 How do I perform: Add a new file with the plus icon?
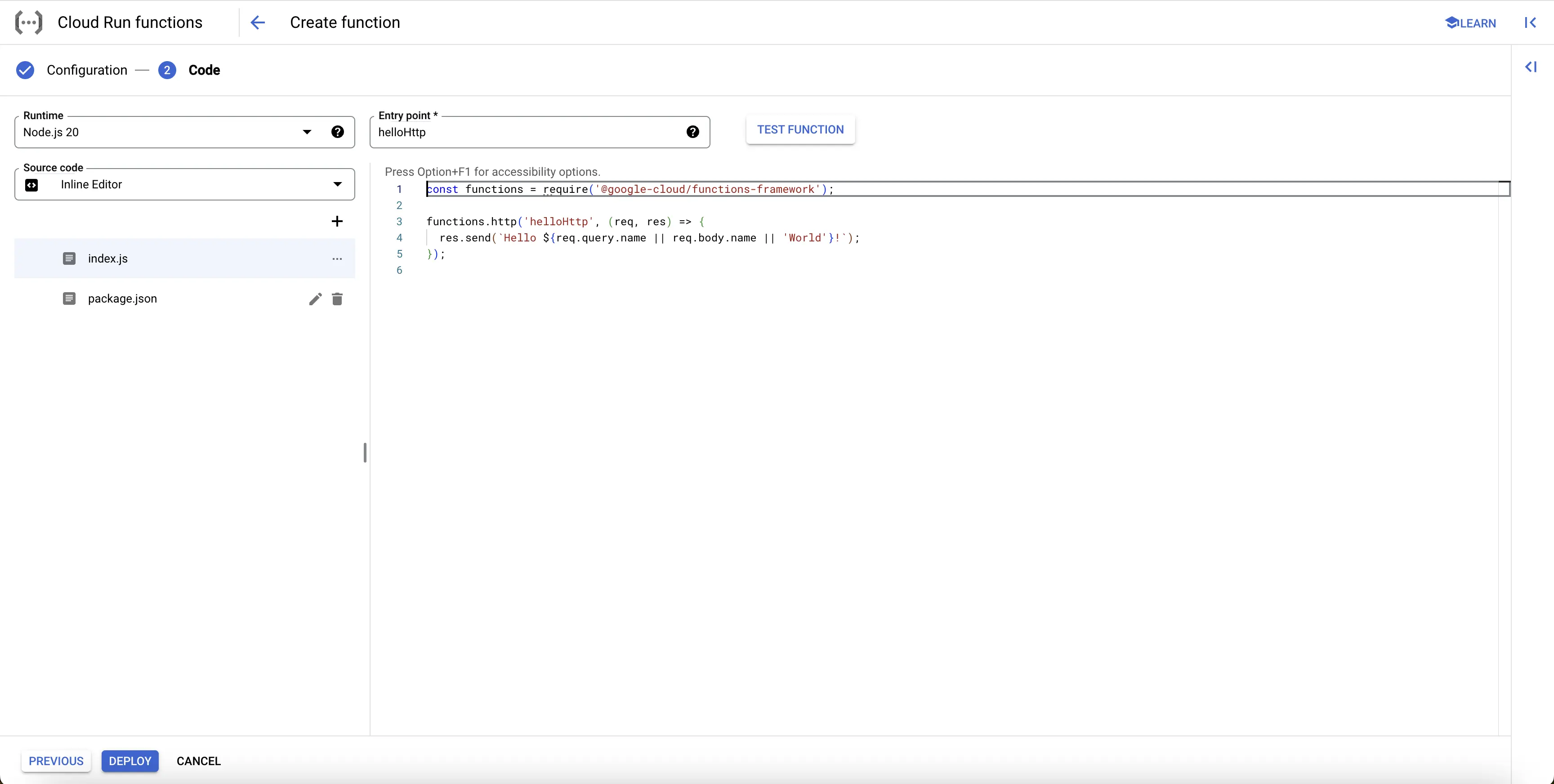pos(337,221)
